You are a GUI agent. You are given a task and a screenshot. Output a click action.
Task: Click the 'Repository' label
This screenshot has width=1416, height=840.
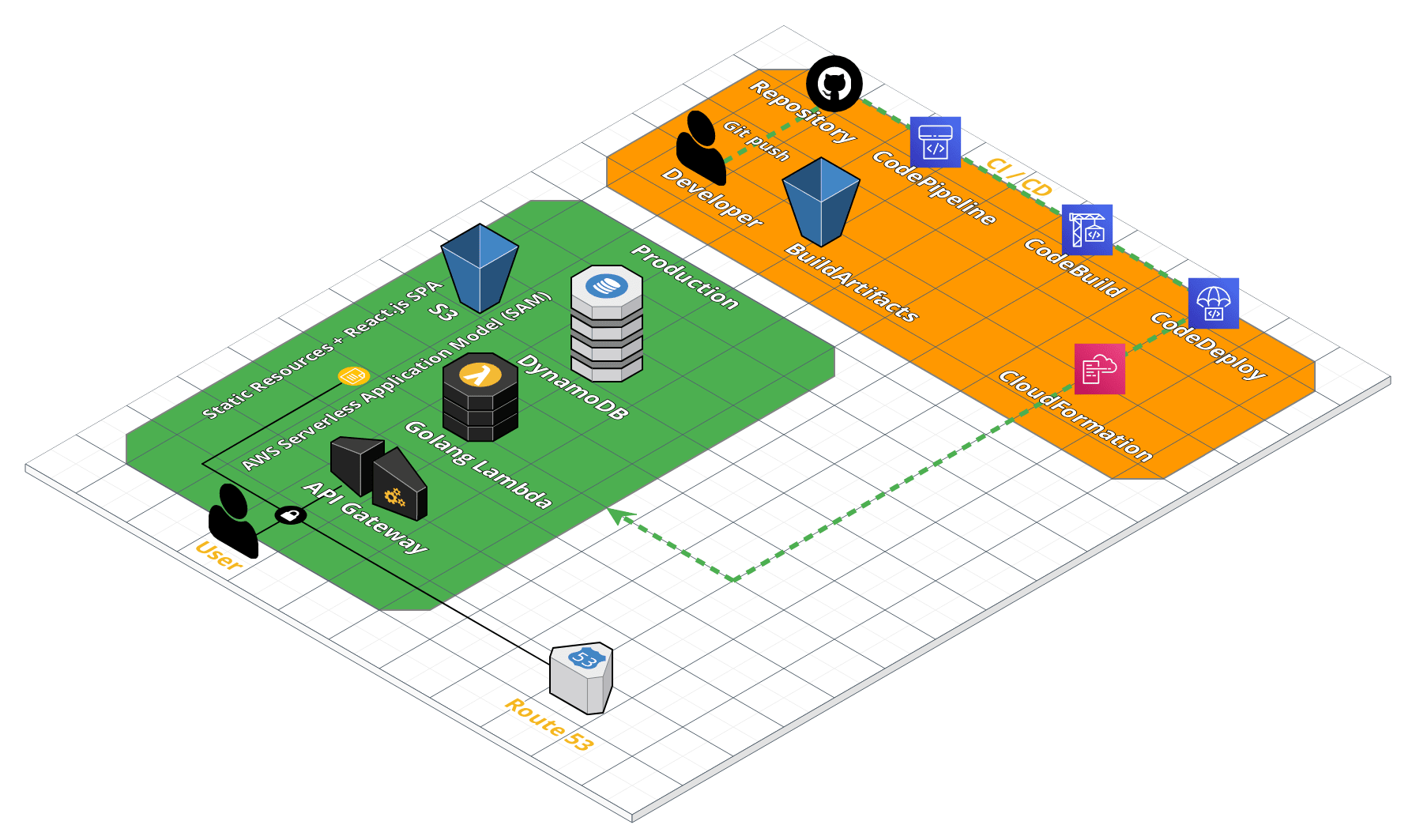tap(803, 111)
